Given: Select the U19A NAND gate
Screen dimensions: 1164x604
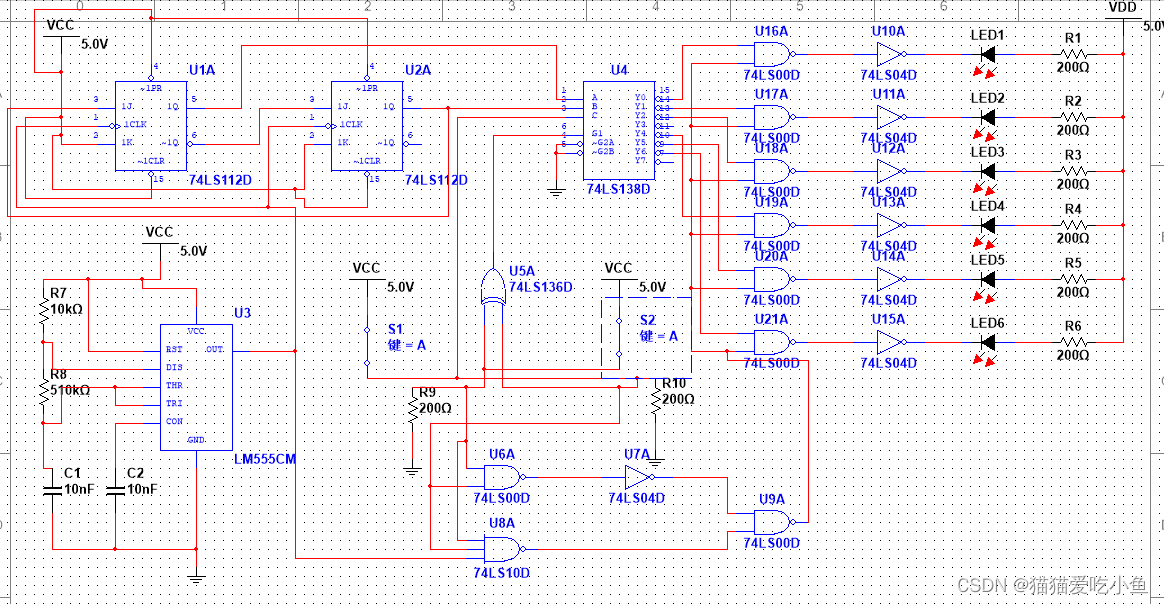Looking at the screenshot, I should (x=774, y=226).
